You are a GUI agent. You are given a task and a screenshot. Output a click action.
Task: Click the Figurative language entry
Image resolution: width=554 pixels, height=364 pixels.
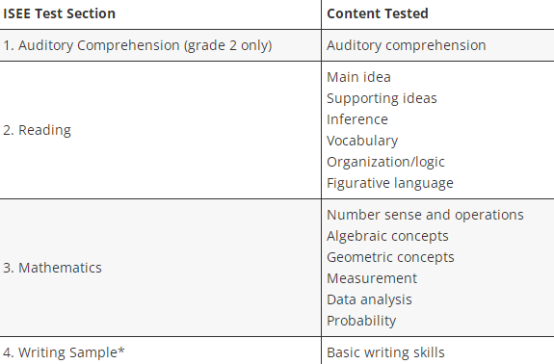click(390, 183)
